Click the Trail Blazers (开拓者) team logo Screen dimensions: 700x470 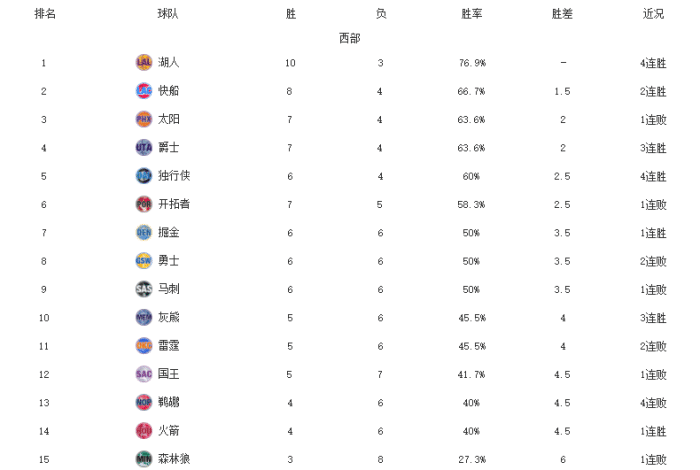click(144, 204)
